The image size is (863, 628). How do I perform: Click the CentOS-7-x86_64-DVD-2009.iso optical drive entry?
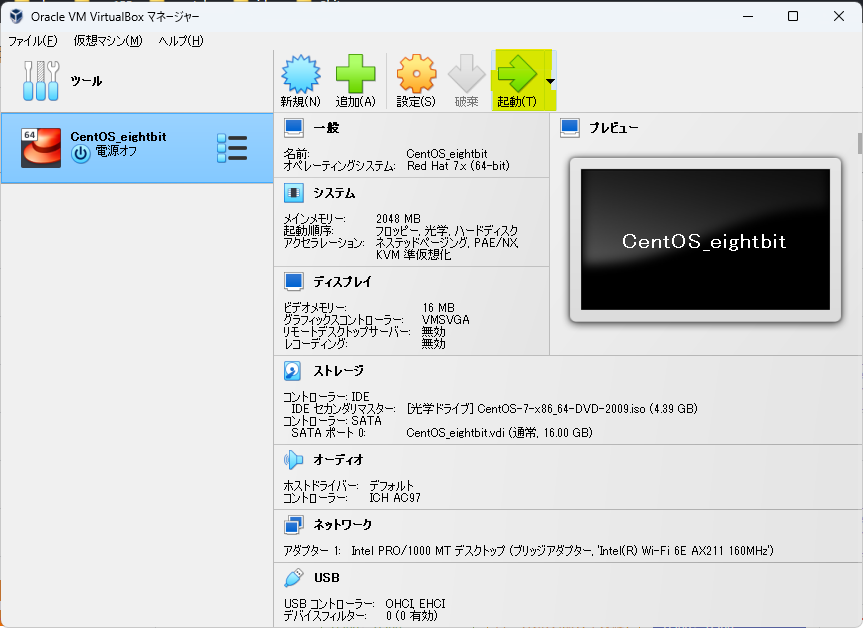point(552,409)
